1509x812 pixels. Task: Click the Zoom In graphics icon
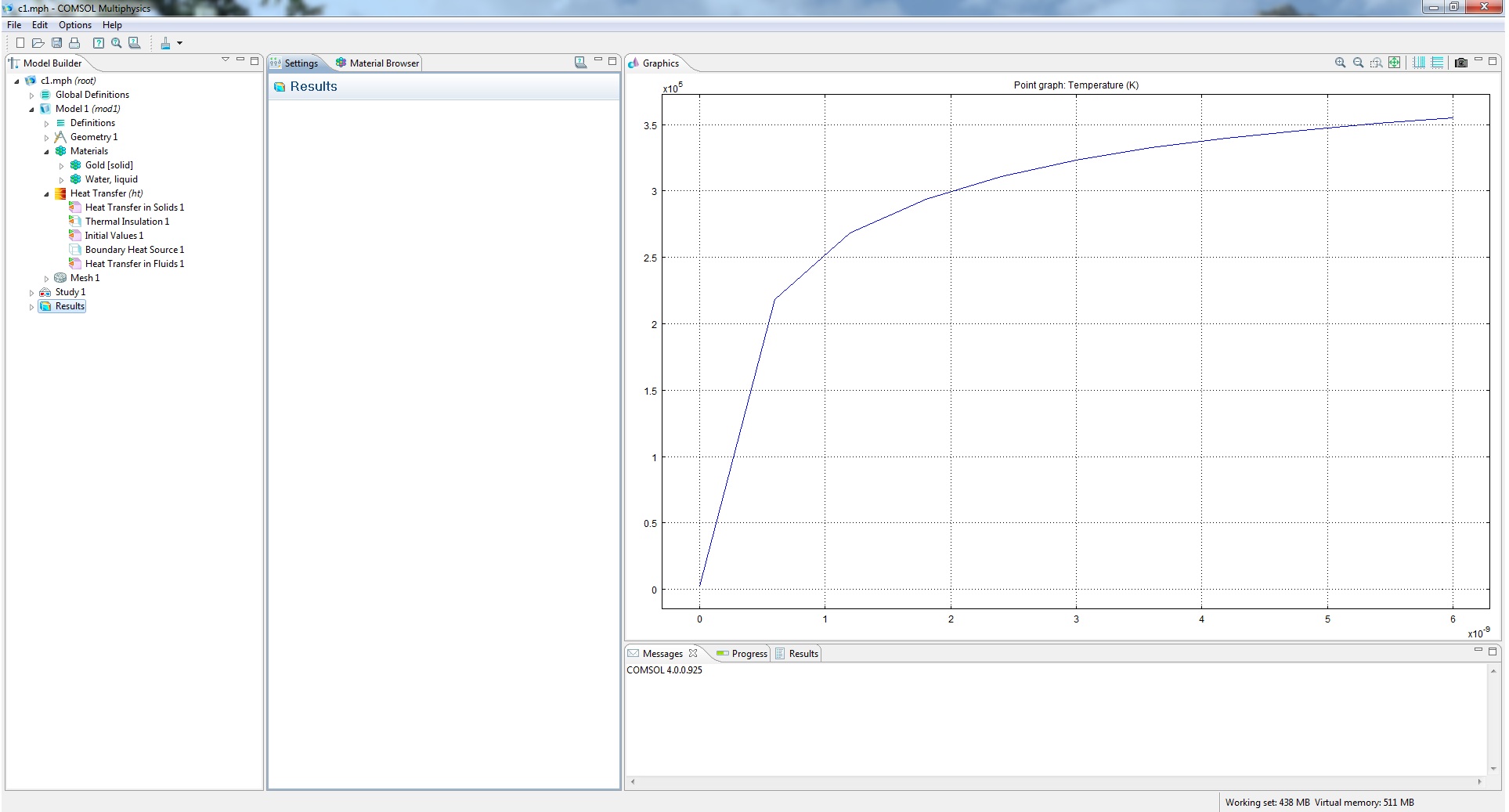coord(1340,63)
